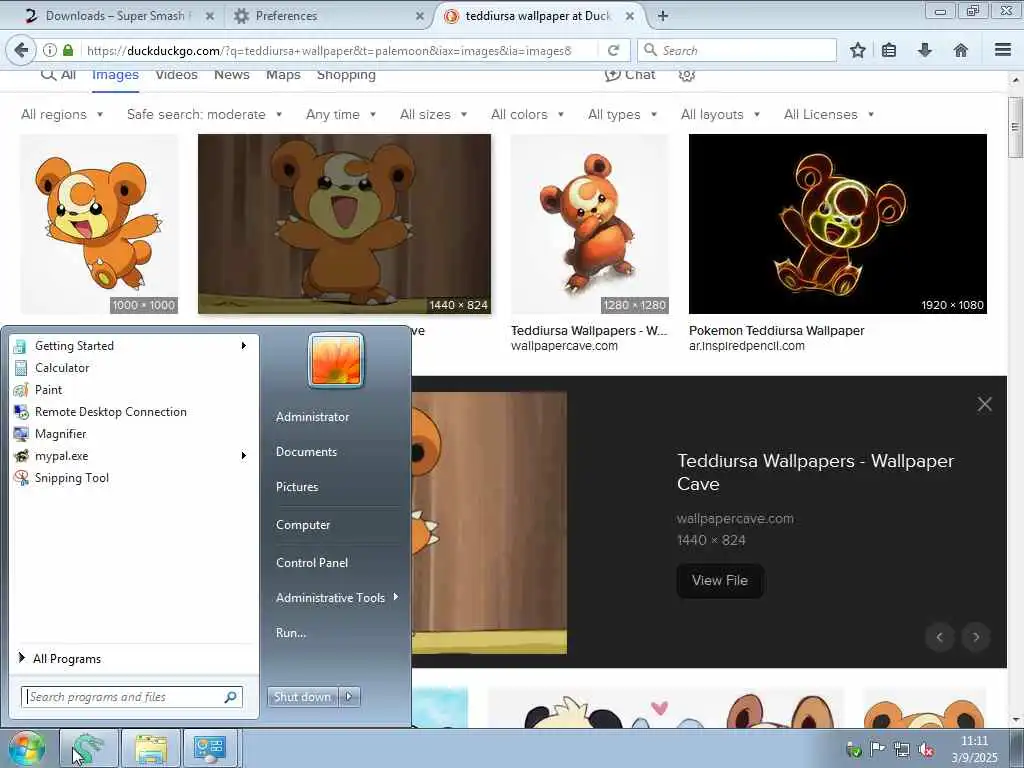This screenshot has width=1024, height=768.
Task: Open Action Center flag tray icon
Action: coord(878,749)
